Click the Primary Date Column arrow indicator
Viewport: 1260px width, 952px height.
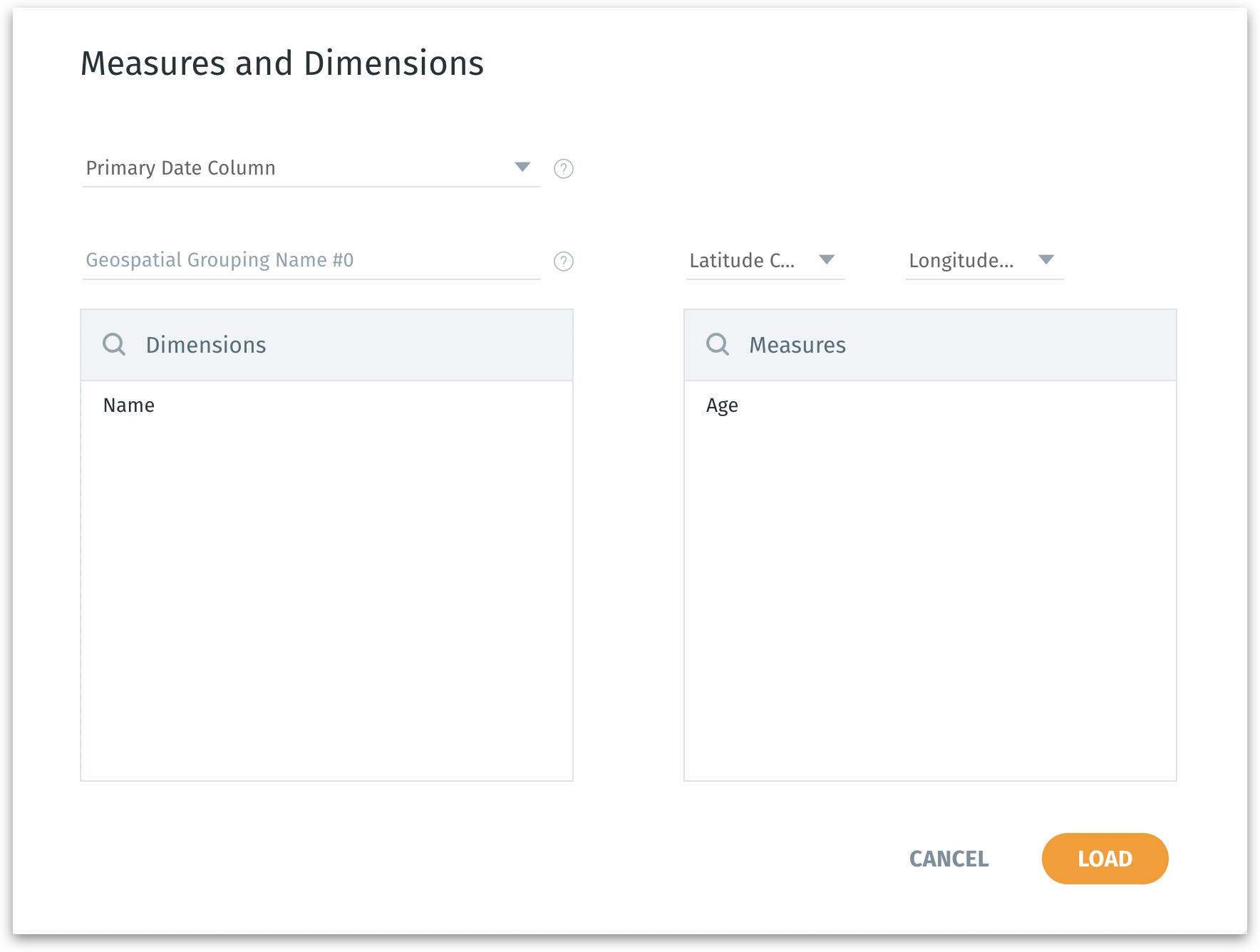tap(522, 167)
